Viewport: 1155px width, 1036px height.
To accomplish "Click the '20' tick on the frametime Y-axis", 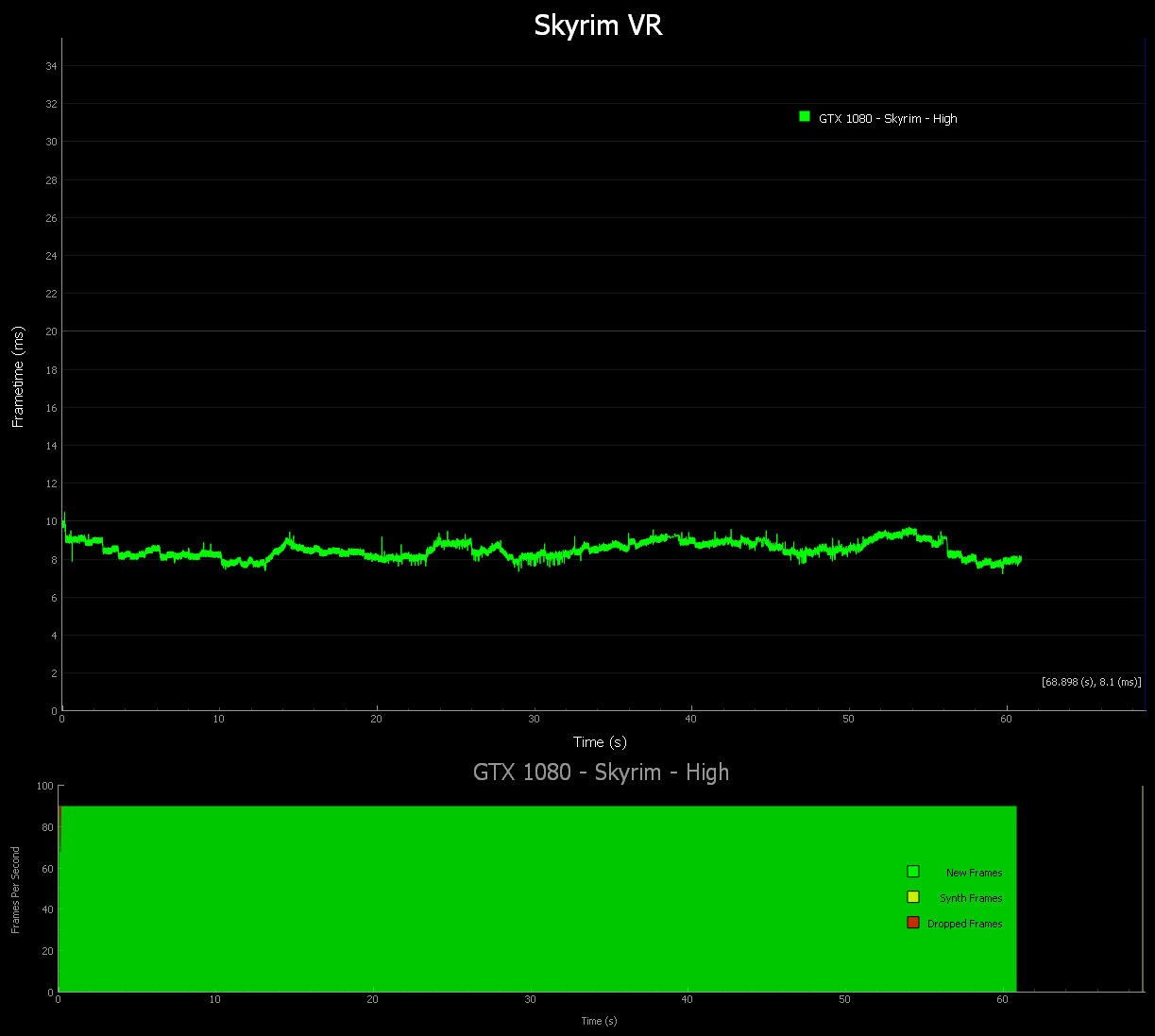I will (x=51, y=331).
